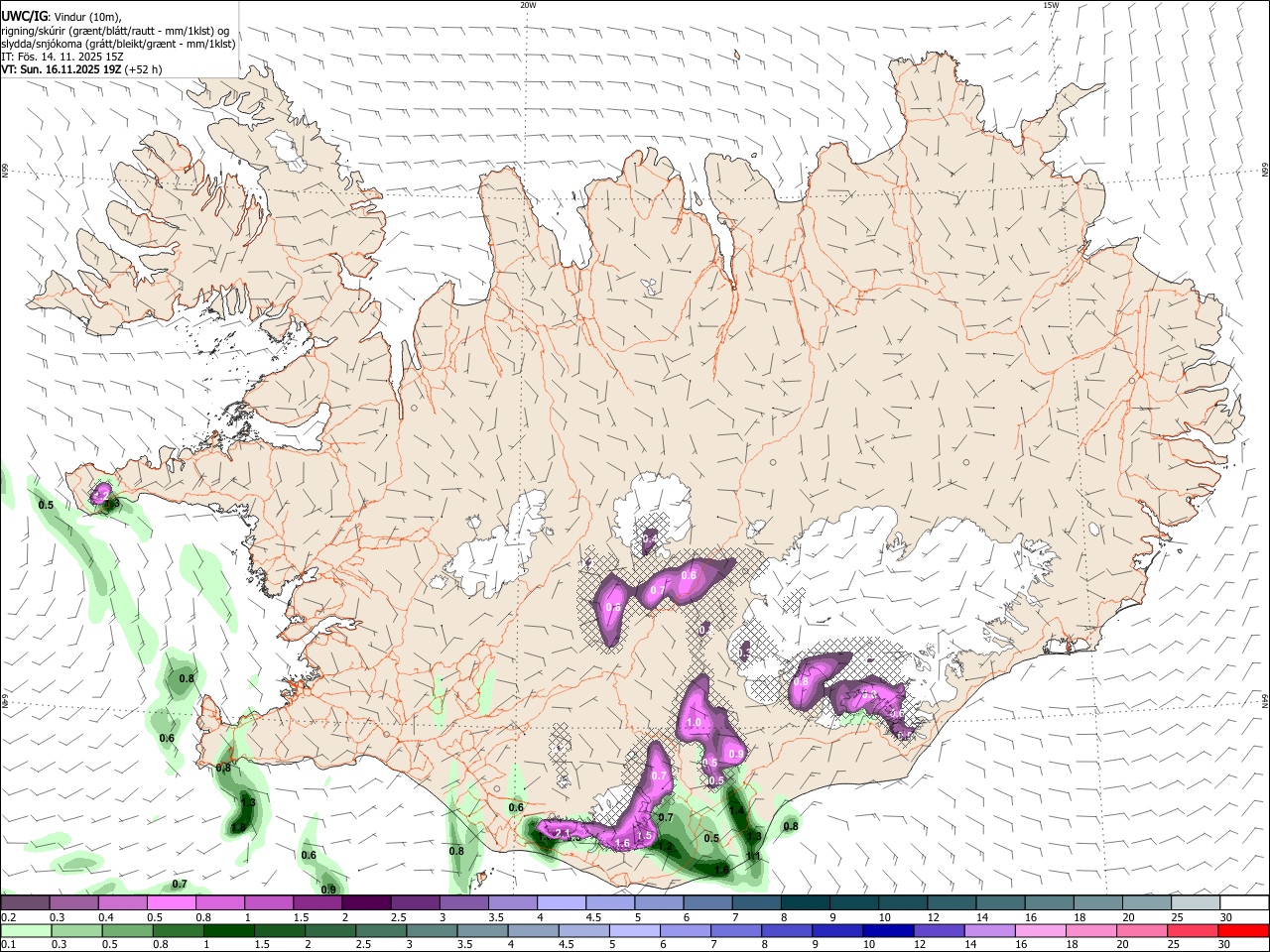
Task: Click the light lavender swatch at 4 in the top legend
Action: (x=562, y=902)
